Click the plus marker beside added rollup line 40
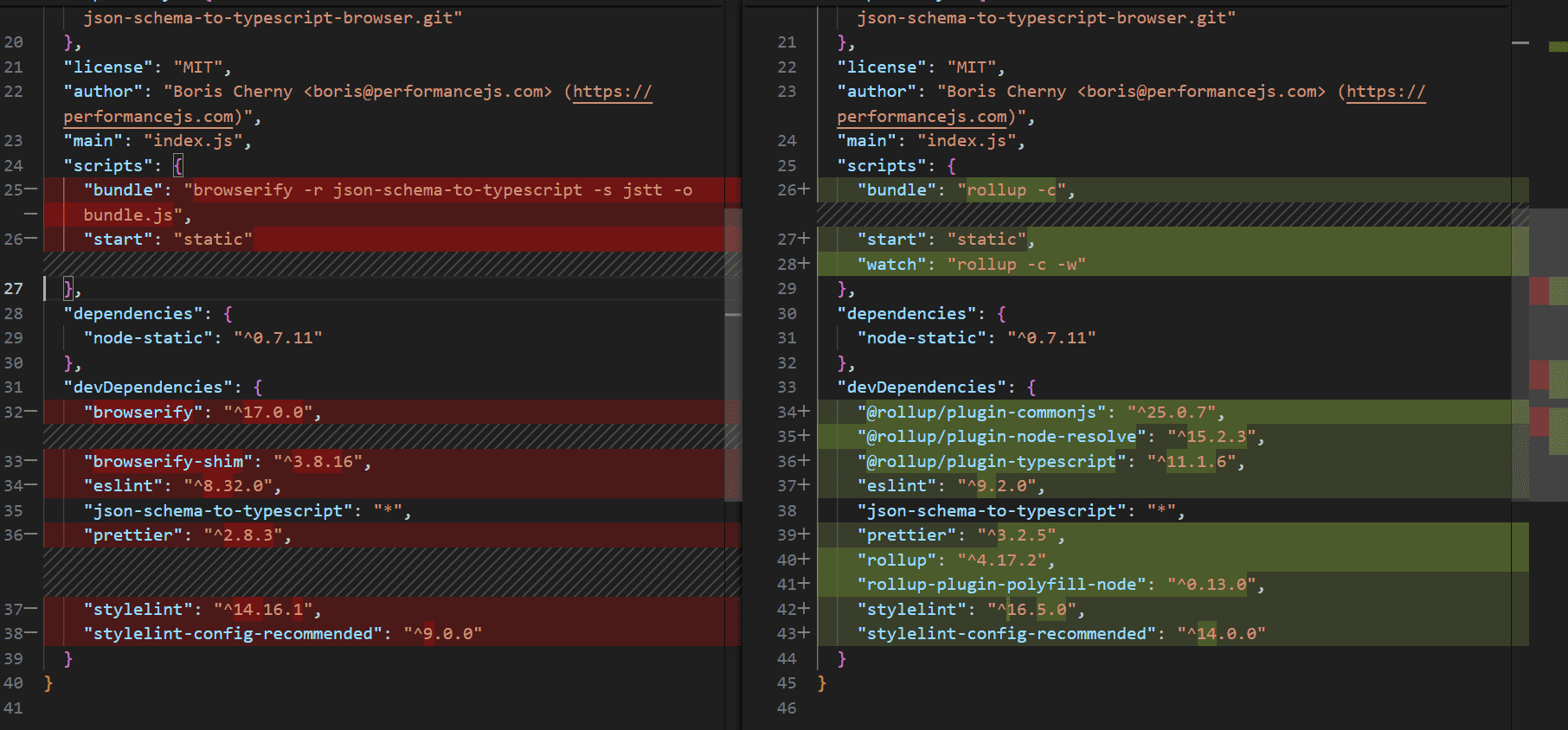The height and width of the screenshot is (730, 1568). pyautogui.click(x=804, y=560)
